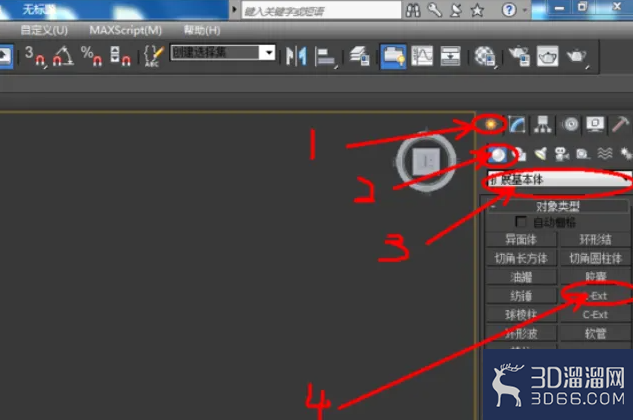
Task: Click the C-Ext button
Action: click(x=595, y=315)
